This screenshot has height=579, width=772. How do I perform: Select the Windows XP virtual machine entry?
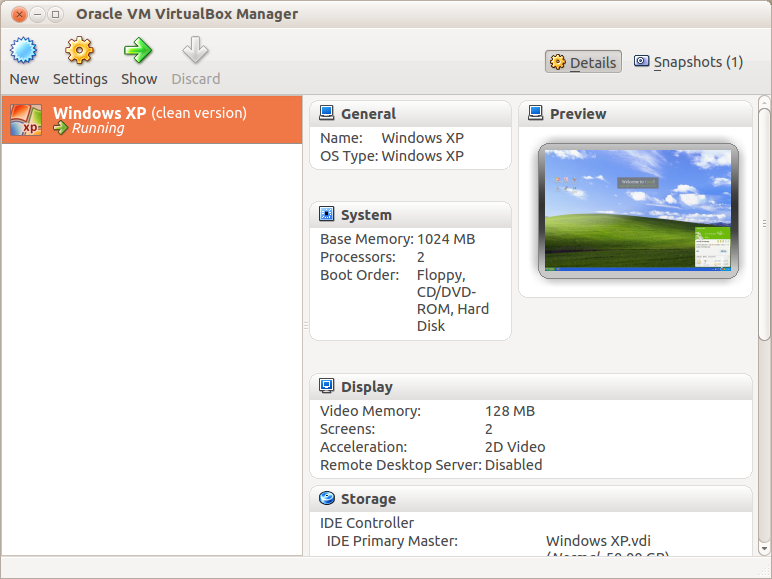(x=152, y=120)
